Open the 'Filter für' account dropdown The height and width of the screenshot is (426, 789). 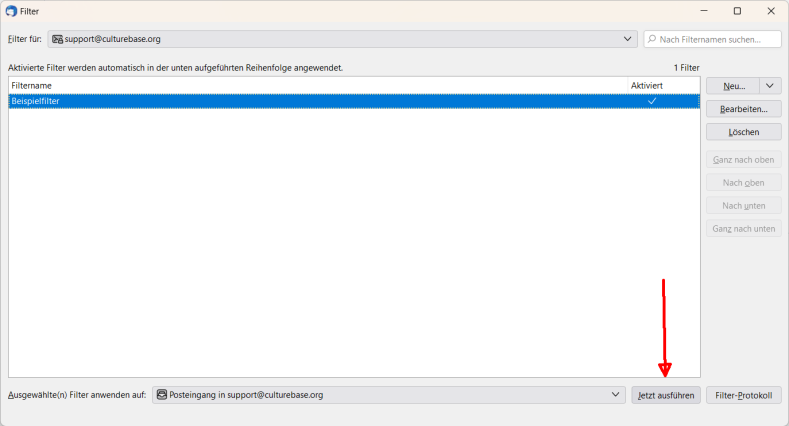coord(628,39)
